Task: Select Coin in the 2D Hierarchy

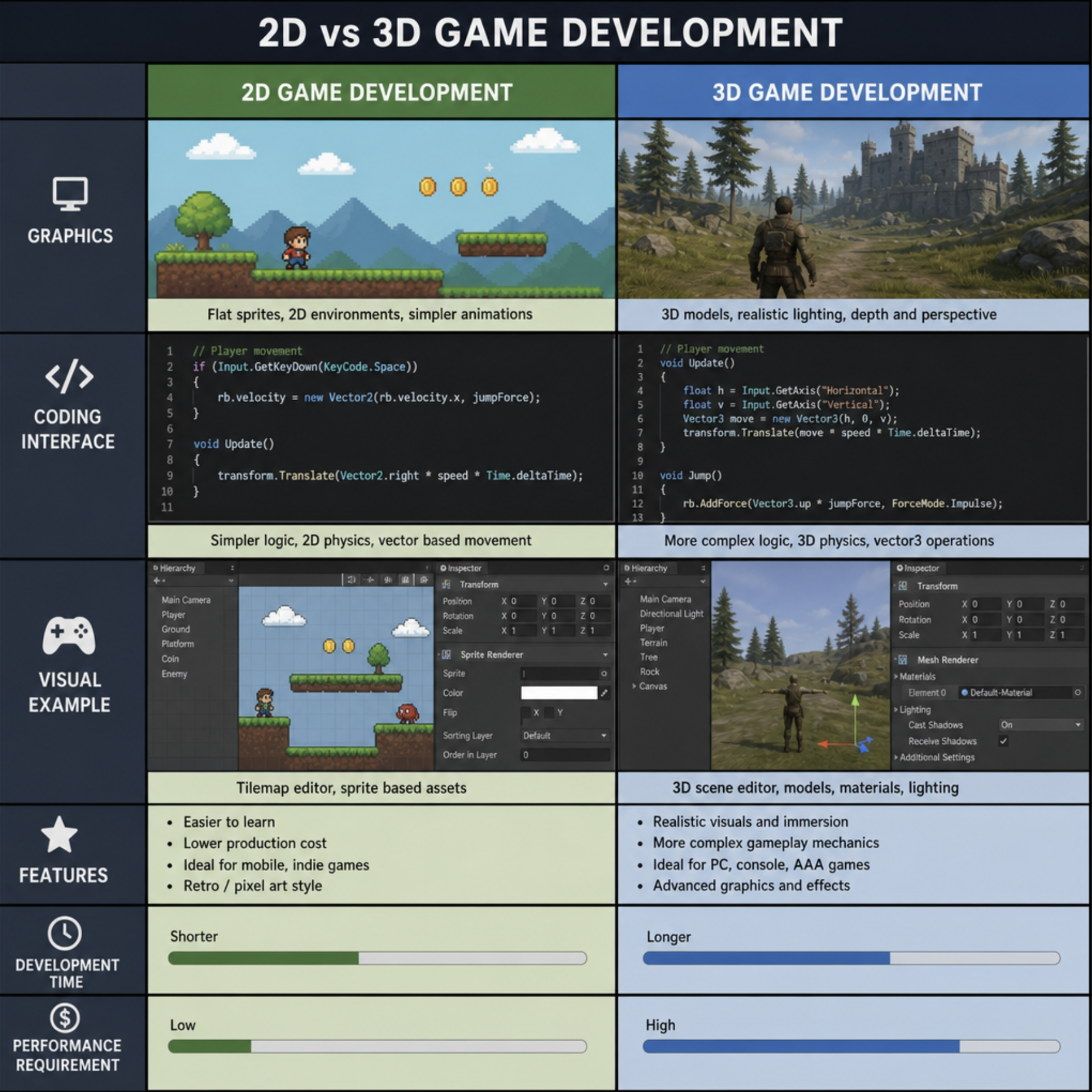Action: [170, 659]
